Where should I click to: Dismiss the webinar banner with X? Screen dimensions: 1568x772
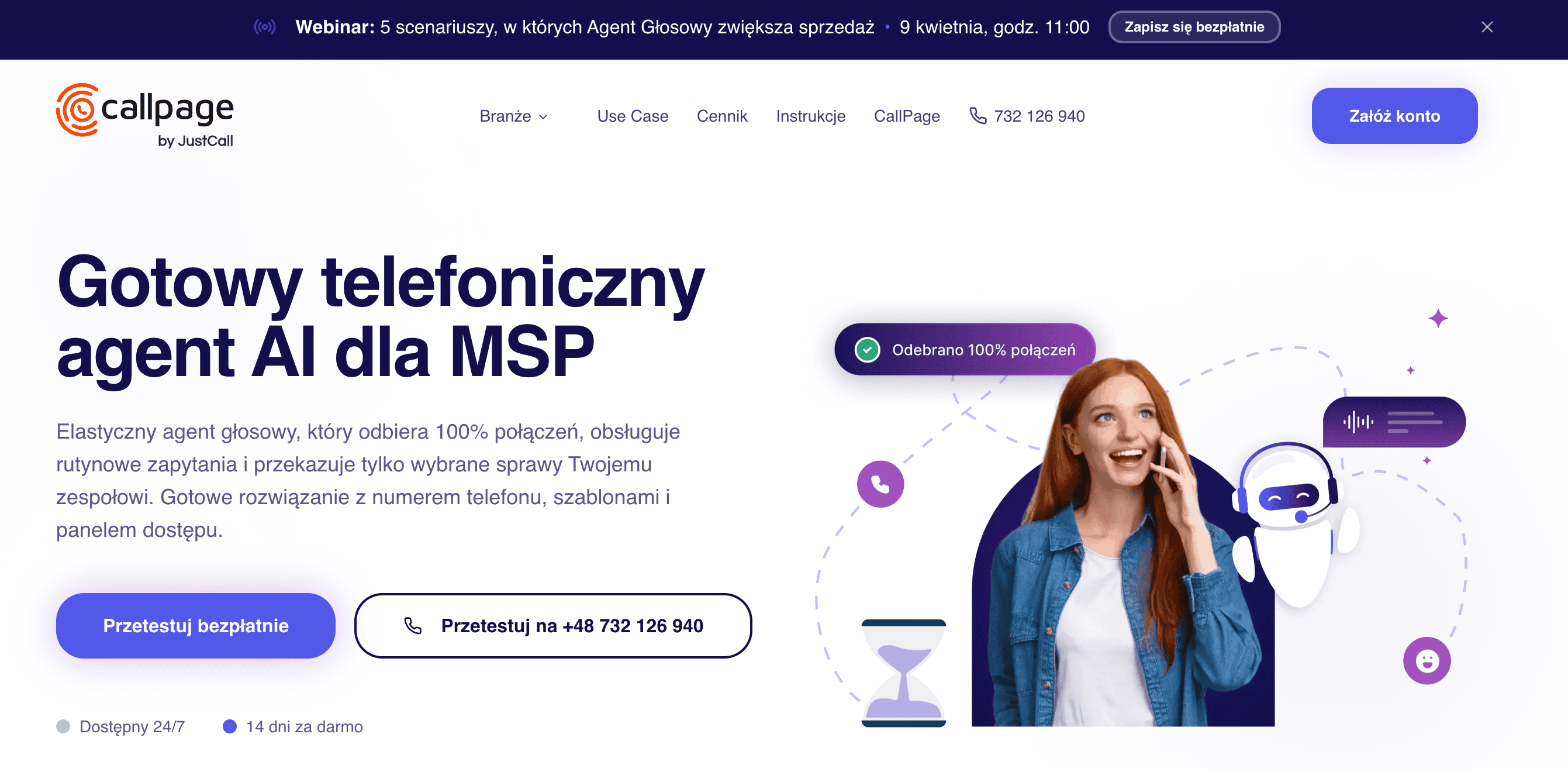pos(1487,27)
